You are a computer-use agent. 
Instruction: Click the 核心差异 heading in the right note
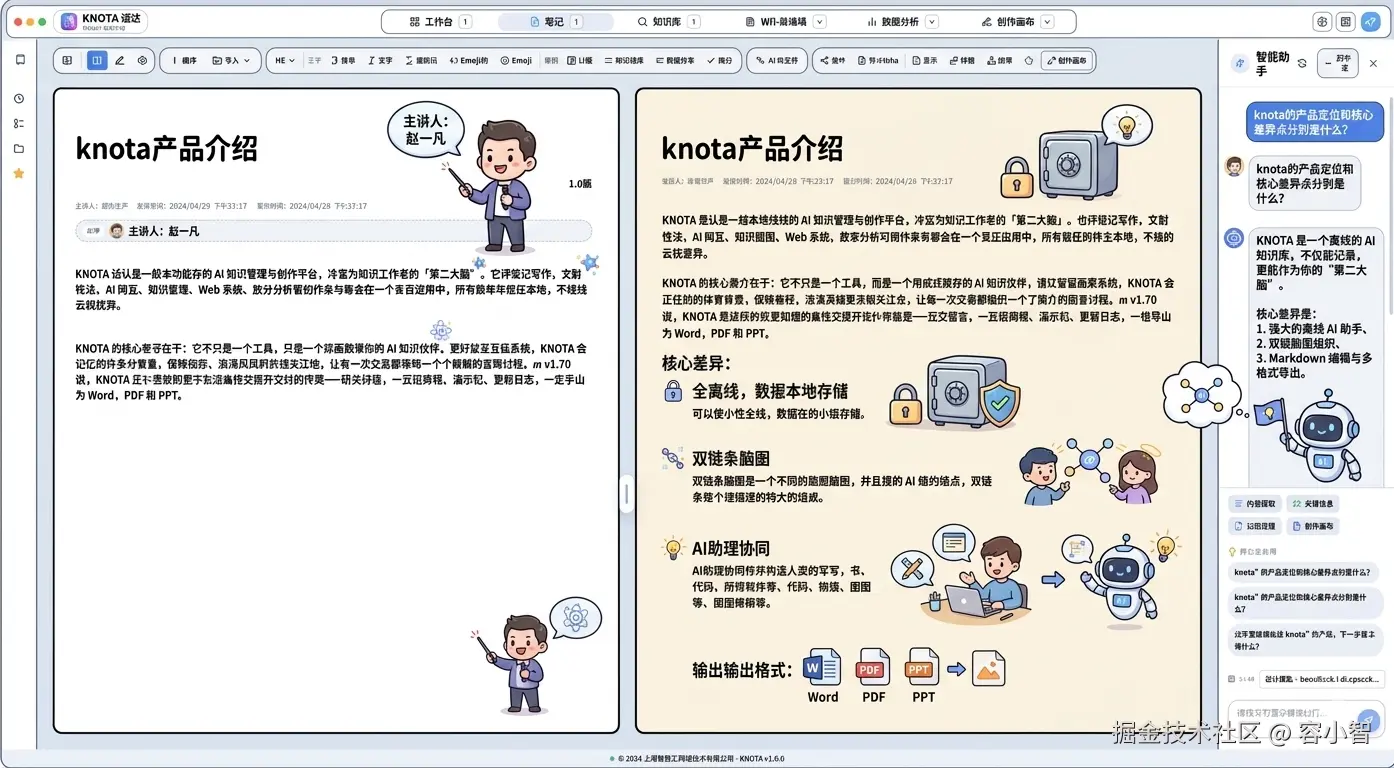696,362
